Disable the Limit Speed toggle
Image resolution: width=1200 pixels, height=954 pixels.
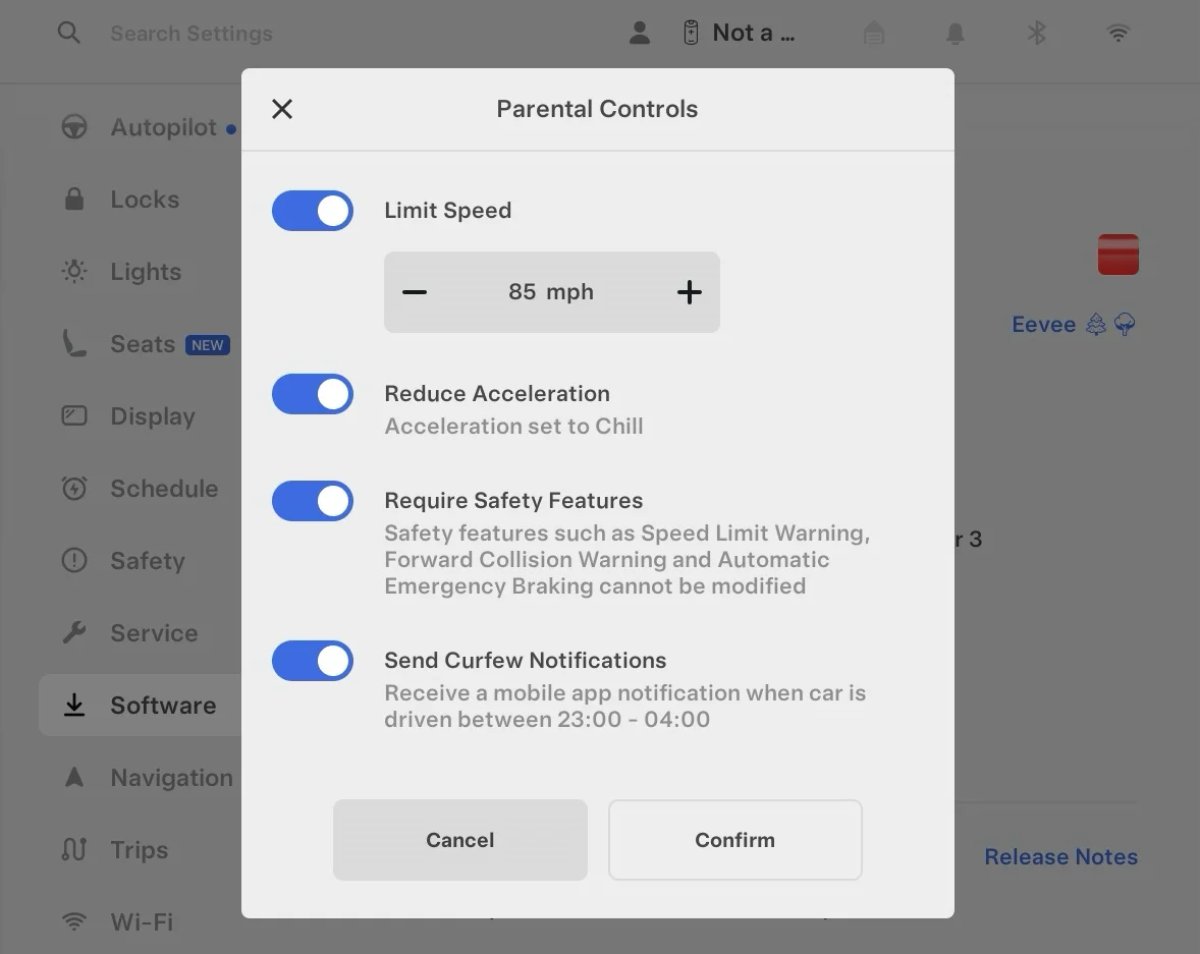click(x=313, y=211)
